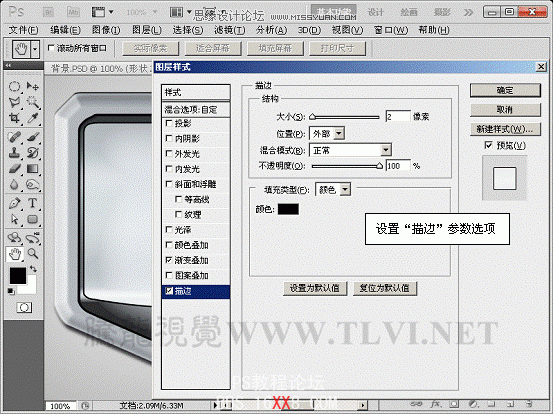Image resolution: width=553 pixels, height=414 pixels.
Task: Click 复位为默认值 reset default button
Action: pos(385,288)
